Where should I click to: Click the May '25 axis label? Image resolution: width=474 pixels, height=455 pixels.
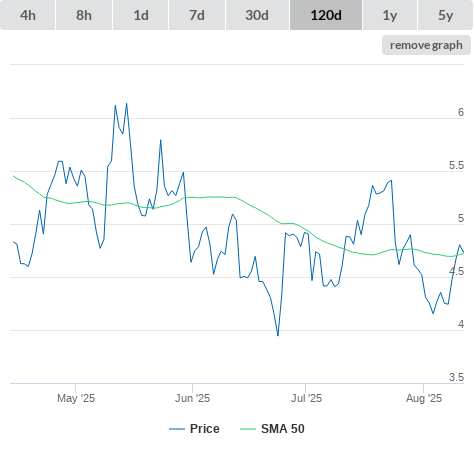[76, 398]
